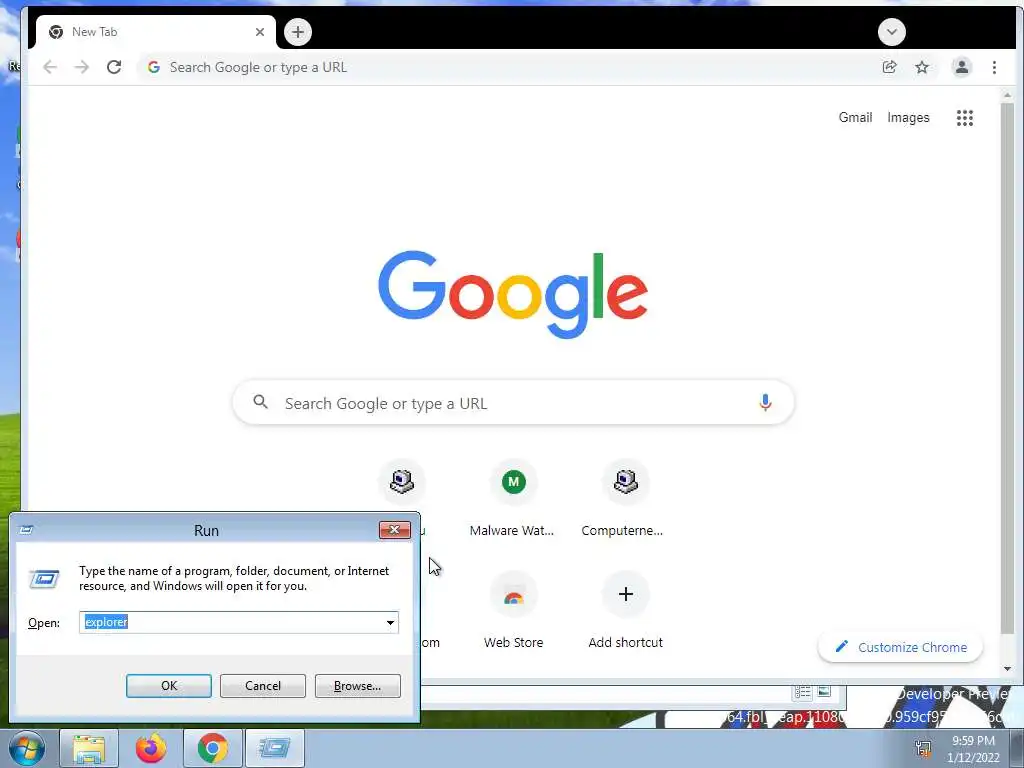Click the Google logo
Image resolution: width=1024 pixels, height=768 pixels.
[x=513, y=295]
